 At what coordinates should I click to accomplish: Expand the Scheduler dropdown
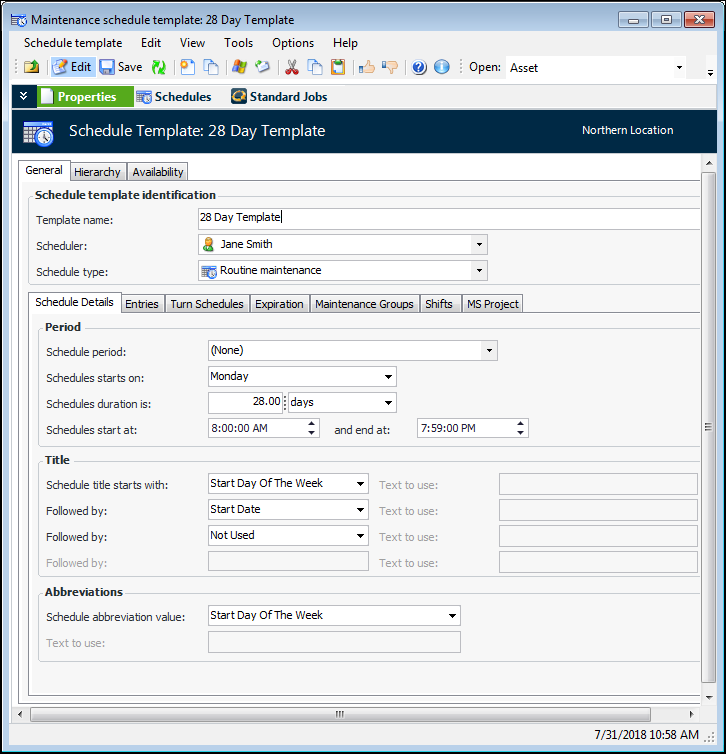pyautogui.click(x=479, y=244)
